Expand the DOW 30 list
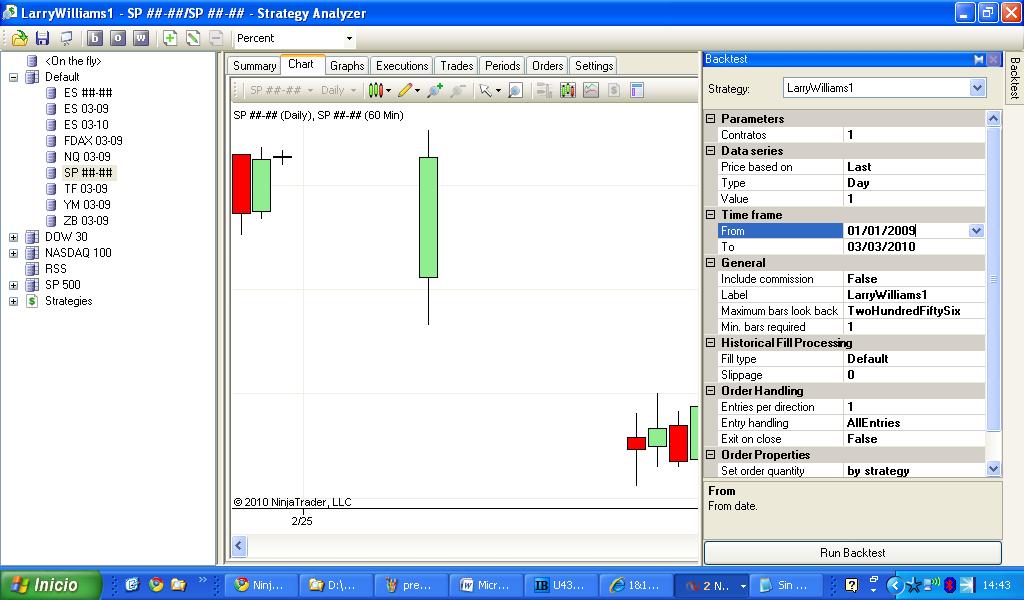This screenshot has height=600, width=1024. (13, 237)
